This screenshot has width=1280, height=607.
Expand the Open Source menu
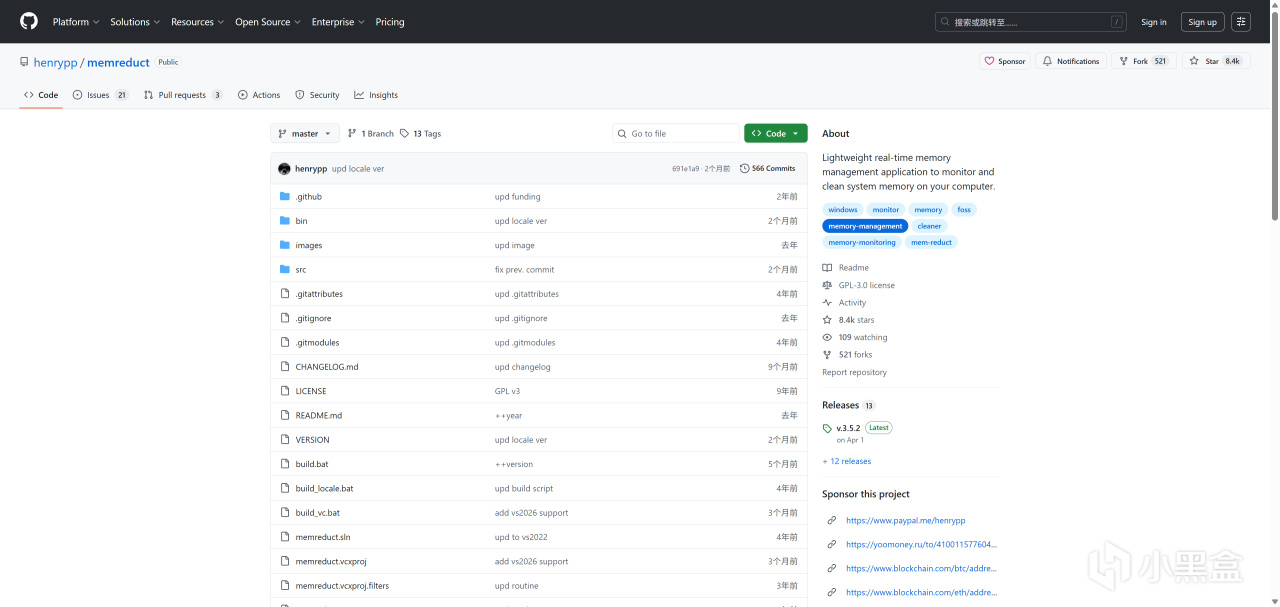268,22
